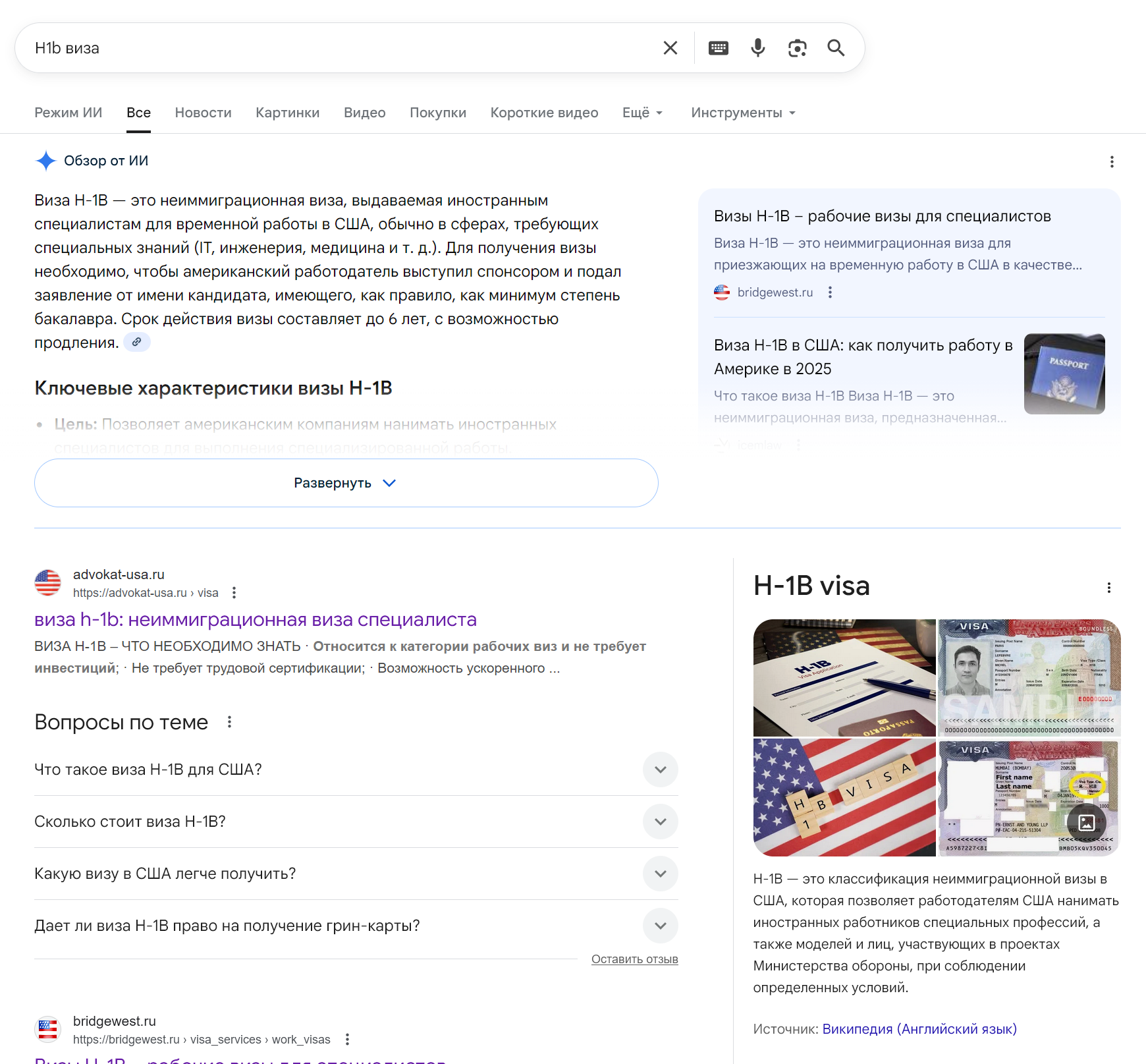
Task: Open three-dot menu next to bridgewest.ru source card
Action: coord(830,293)
